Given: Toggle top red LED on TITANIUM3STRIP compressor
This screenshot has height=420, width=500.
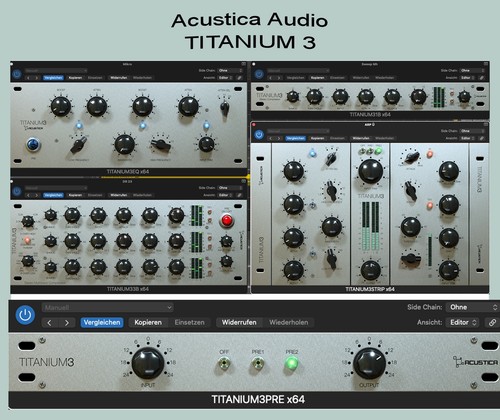Looking at the screenshot, I should (430, 154).
